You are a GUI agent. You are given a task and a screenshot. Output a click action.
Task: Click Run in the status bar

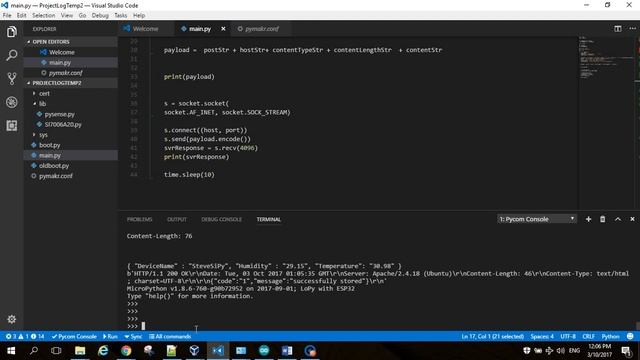pos(110,336)
